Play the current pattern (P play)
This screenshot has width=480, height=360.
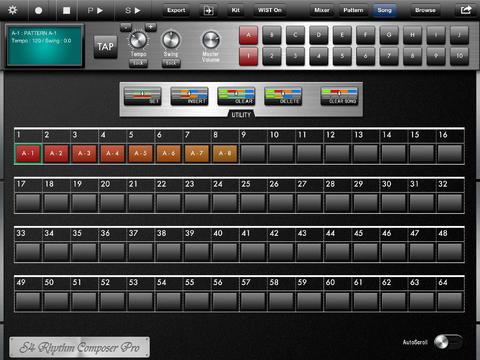[95, 10]
